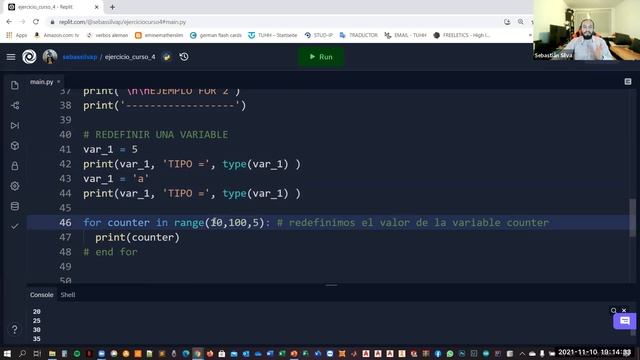
Task: Go forward in the browser
Action: [x=22, y=22]
